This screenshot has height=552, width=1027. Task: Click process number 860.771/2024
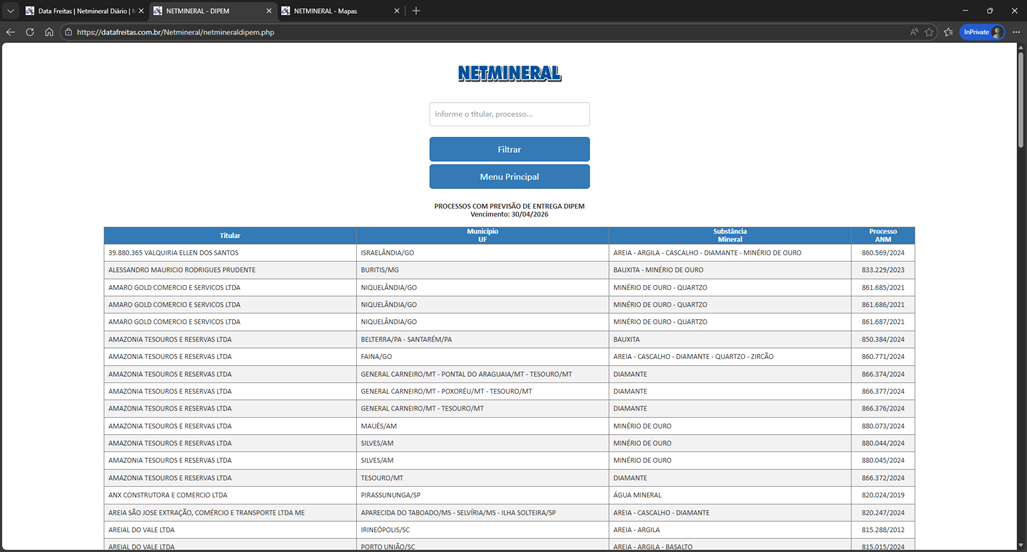pyautogui.click(x=883, y=357)
